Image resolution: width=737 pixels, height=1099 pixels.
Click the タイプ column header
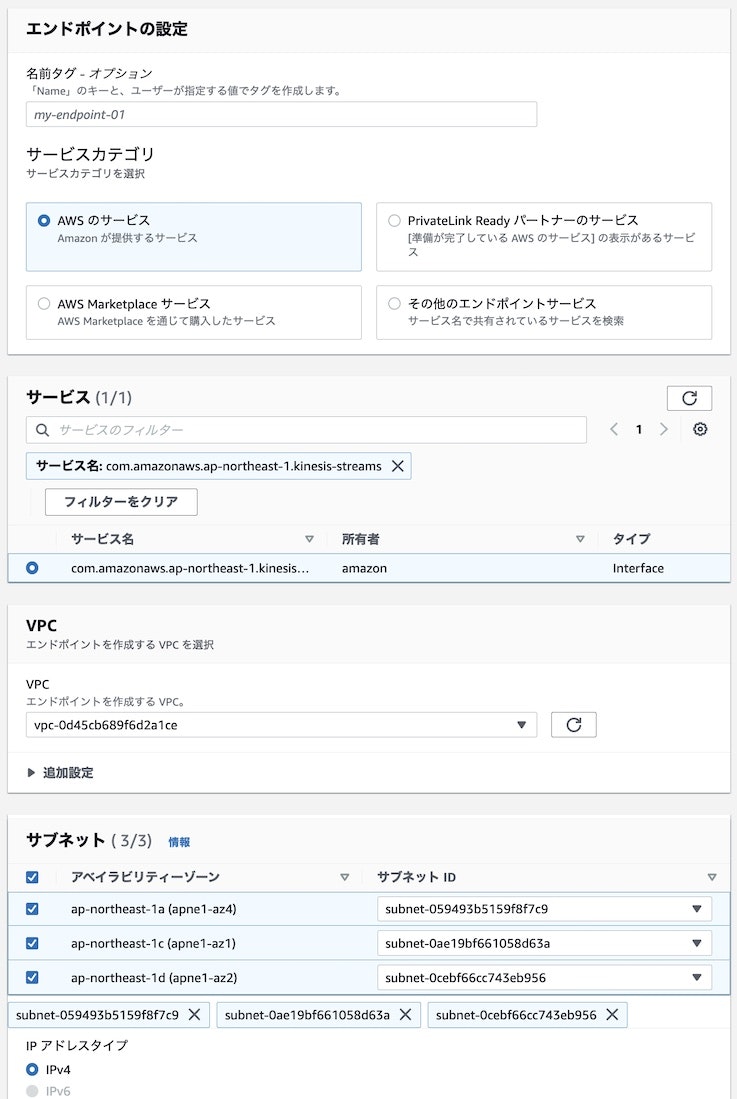click(631, 539)
